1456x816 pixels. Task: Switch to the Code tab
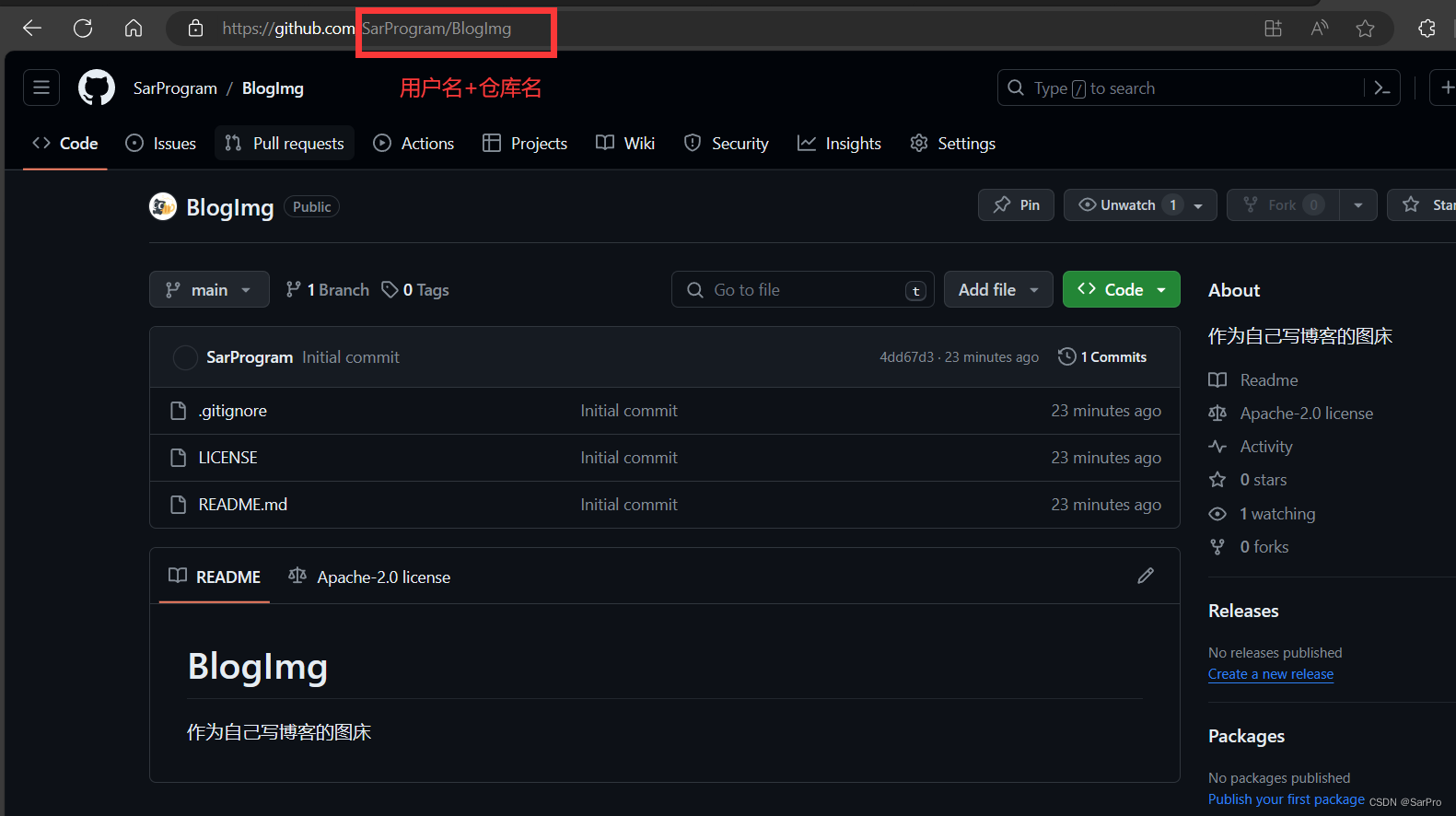65,143
